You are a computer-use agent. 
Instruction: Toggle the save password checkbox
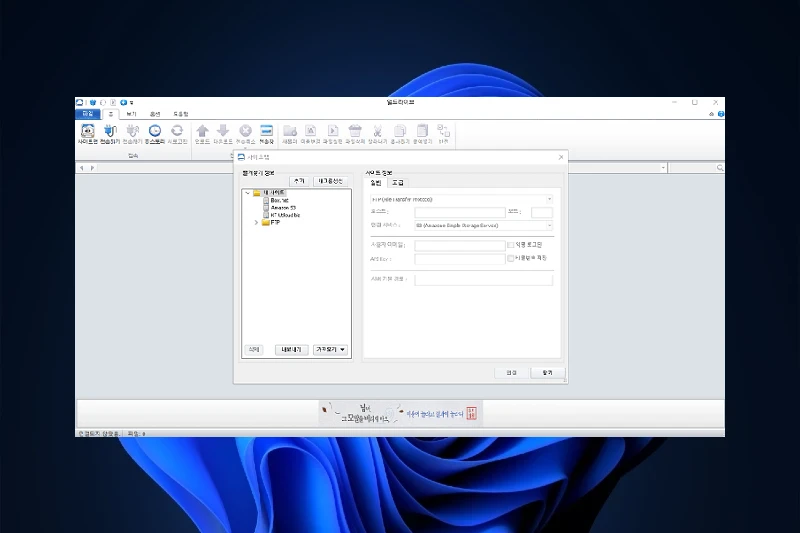(x=510, y=259)
